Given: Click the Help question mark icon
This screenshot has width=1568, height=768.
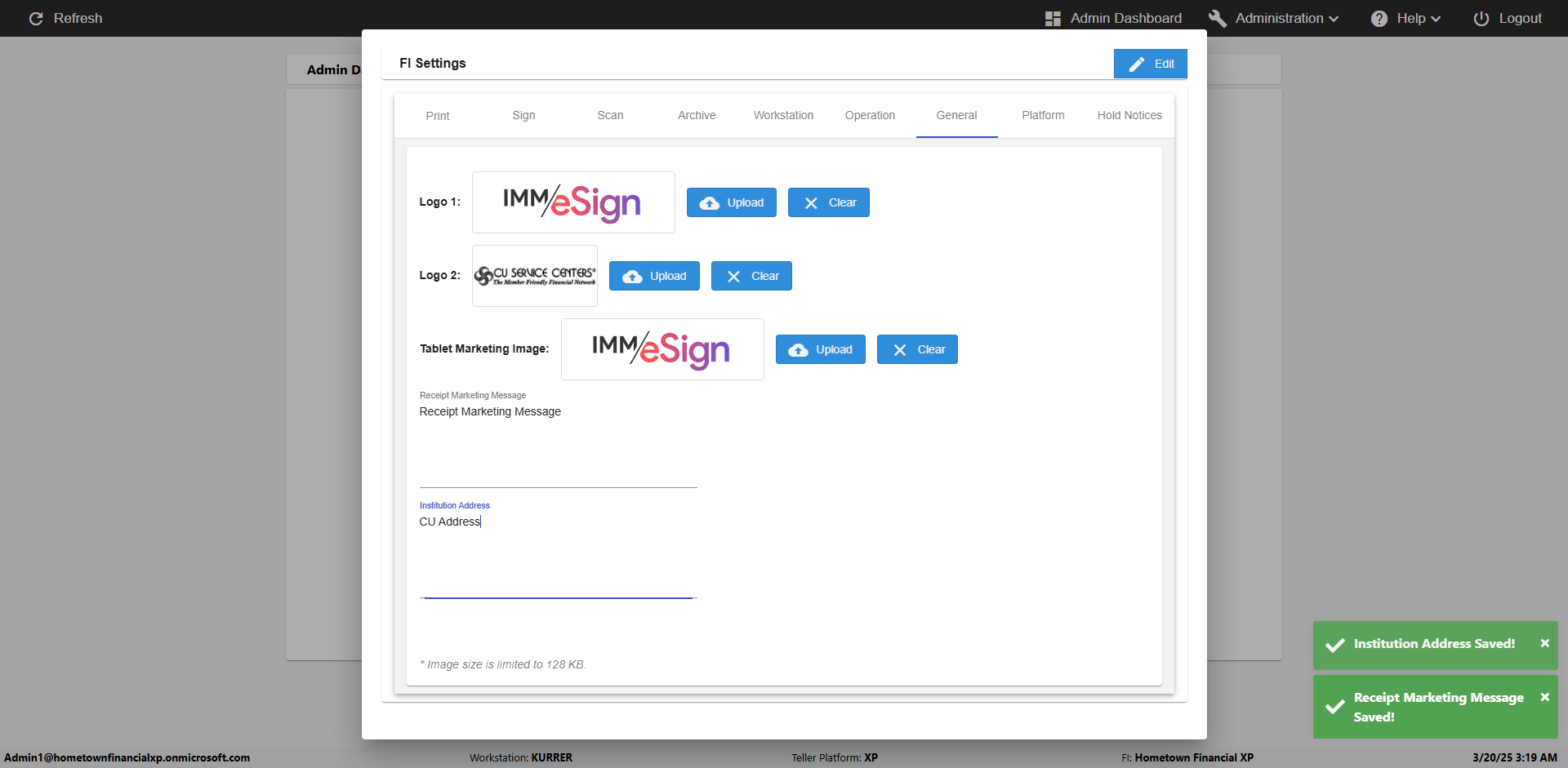Looking at the screenshot, I should click(1379, 19).
